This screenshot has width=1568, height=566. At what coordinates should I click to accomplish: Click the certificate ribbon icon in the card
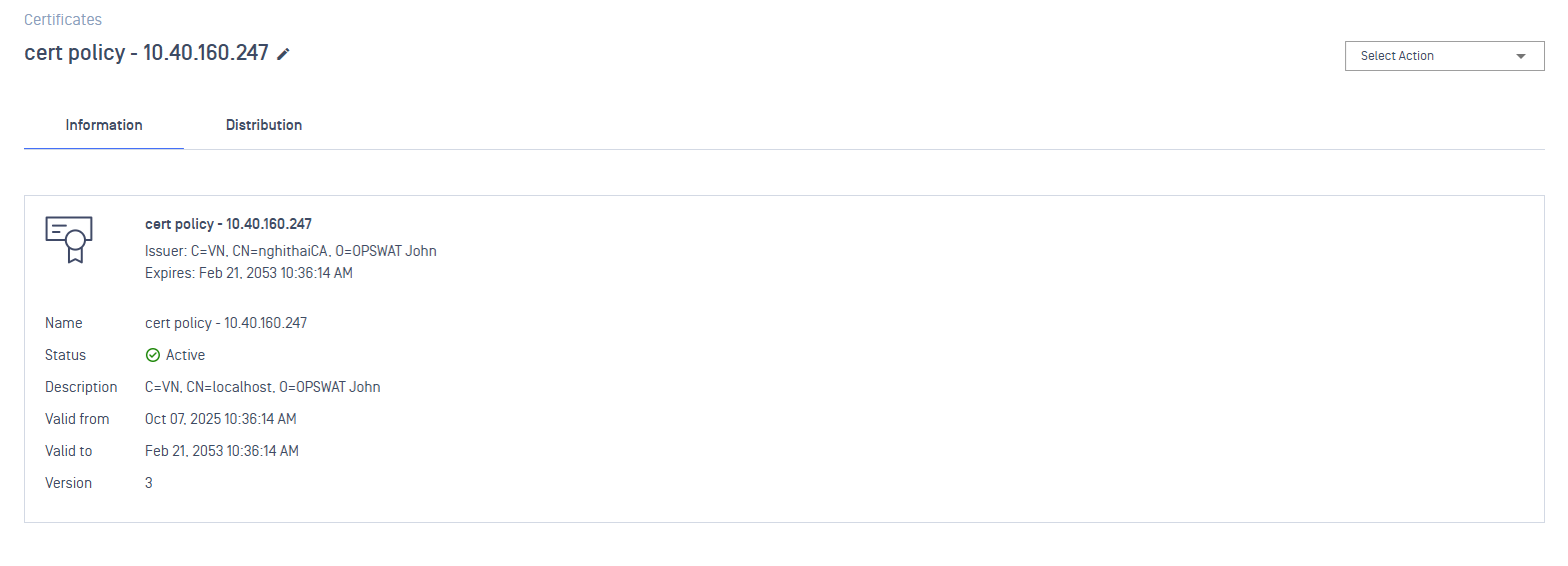69,239
